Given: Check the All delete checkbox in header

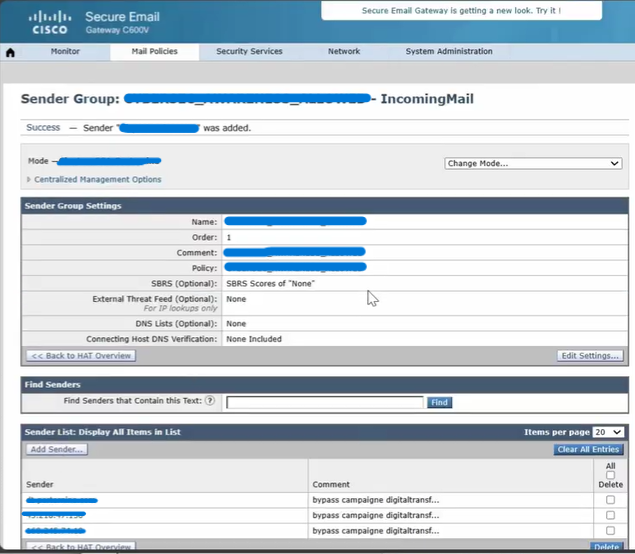Looking at the screenshot, I should click(610, 475).
